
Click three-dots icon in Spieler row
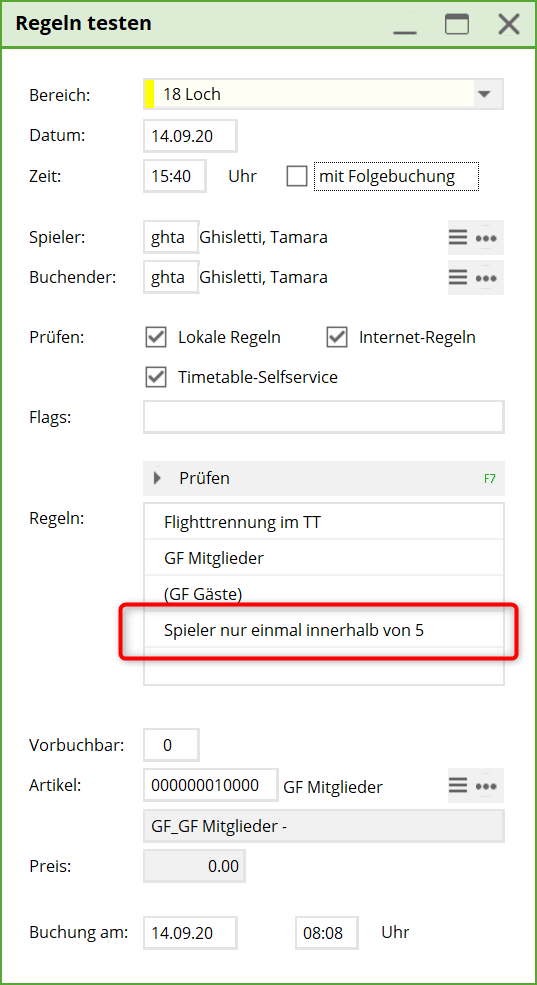pyautogui.click(x=486, y=238)
